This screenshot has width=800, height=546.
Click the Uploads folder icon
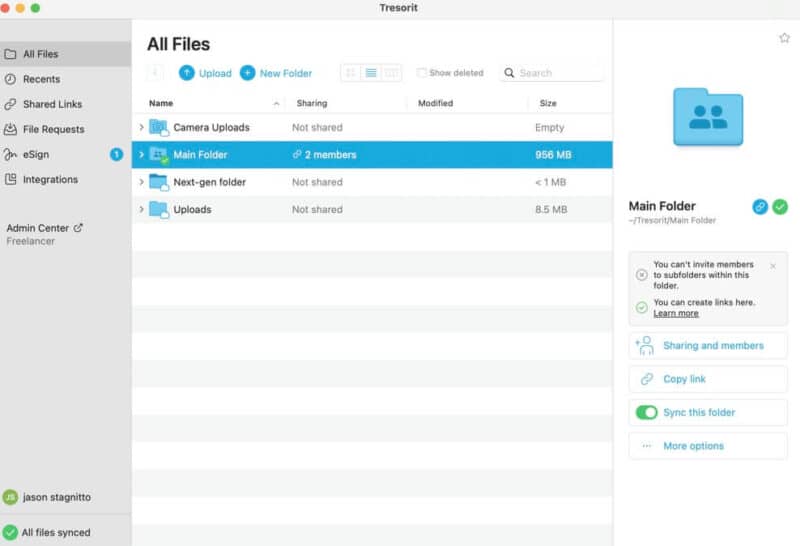coord(159,209)
